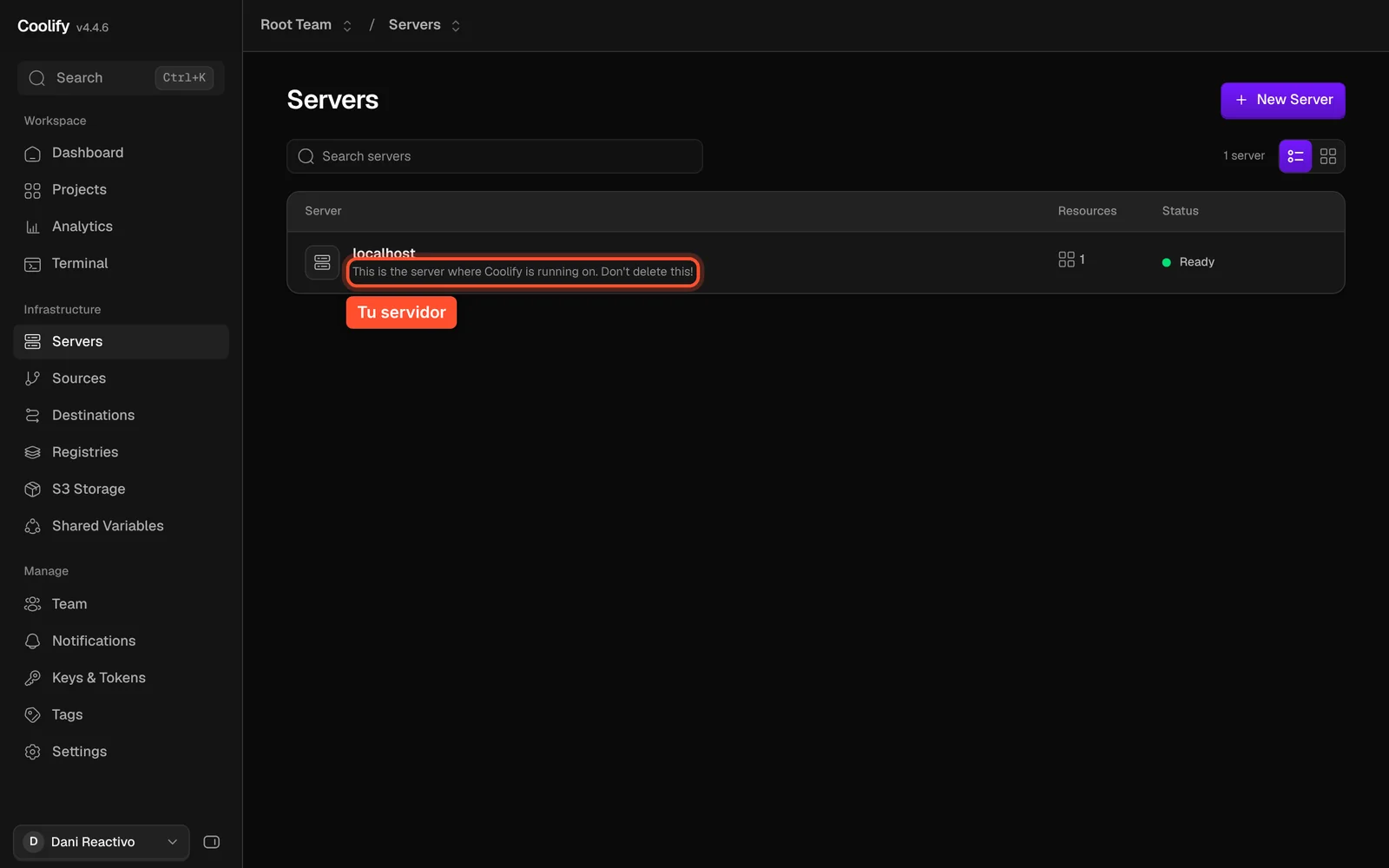Click the Analytics bar chart icon
The height and width of the screenshot is (868, 1389).
coord(32,227)
